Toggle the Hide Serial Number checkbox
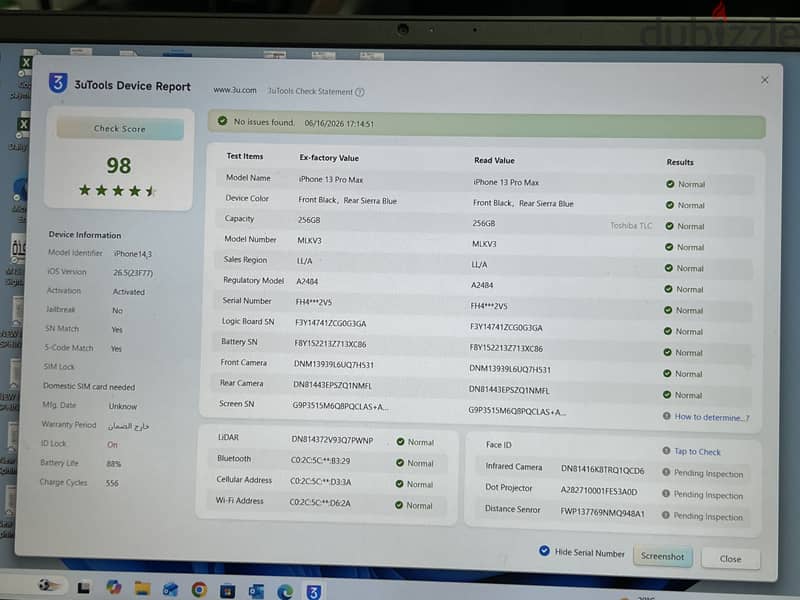Screen dimensions: 800x600 (544, 551)
